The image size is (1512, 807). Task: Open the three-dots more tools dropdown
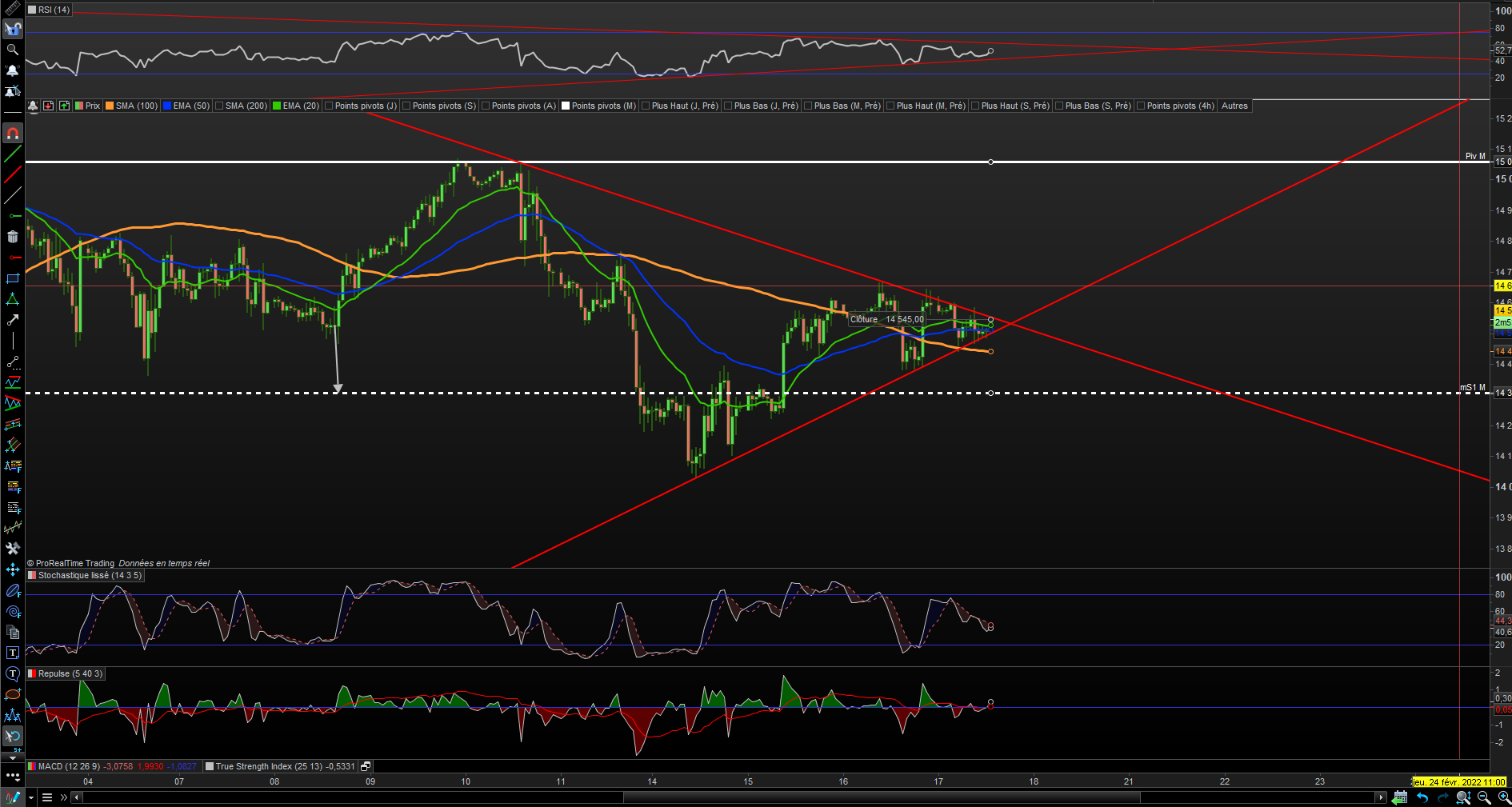pos(12,776)
